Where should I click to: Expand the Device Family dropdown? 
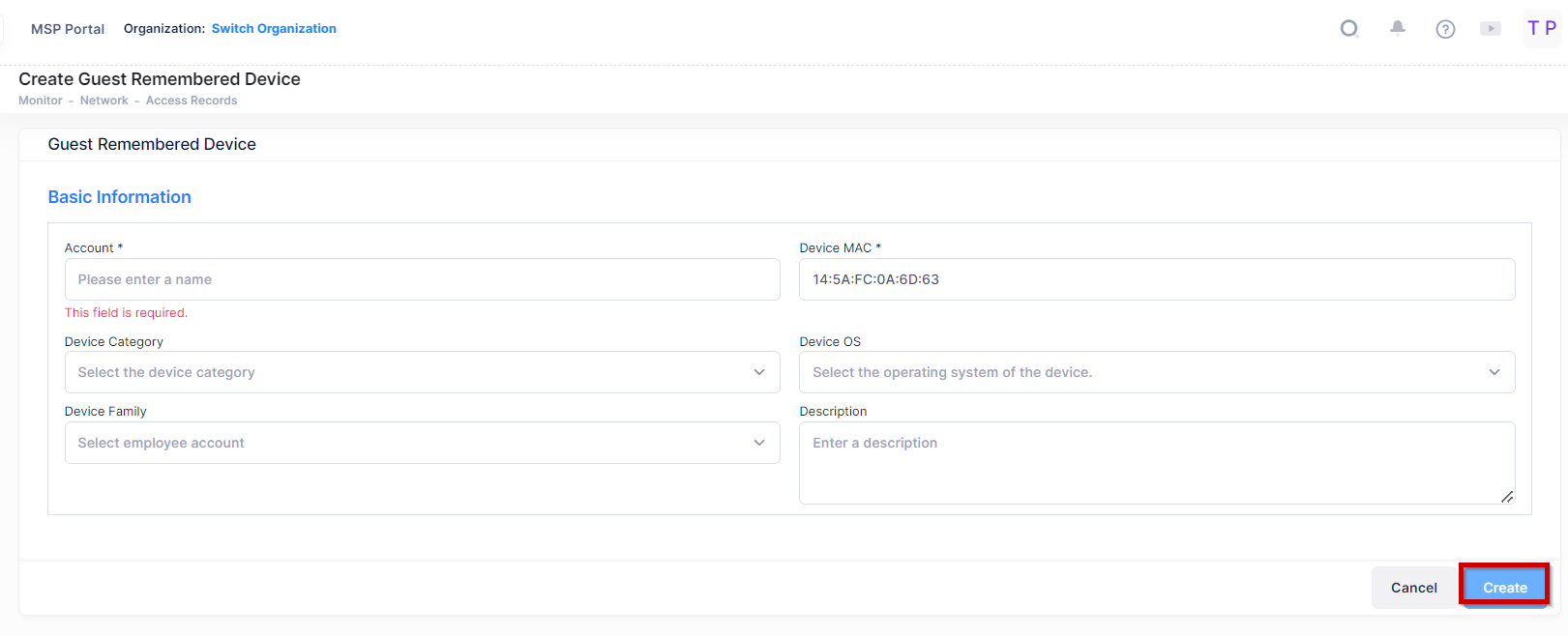(422, 443)
